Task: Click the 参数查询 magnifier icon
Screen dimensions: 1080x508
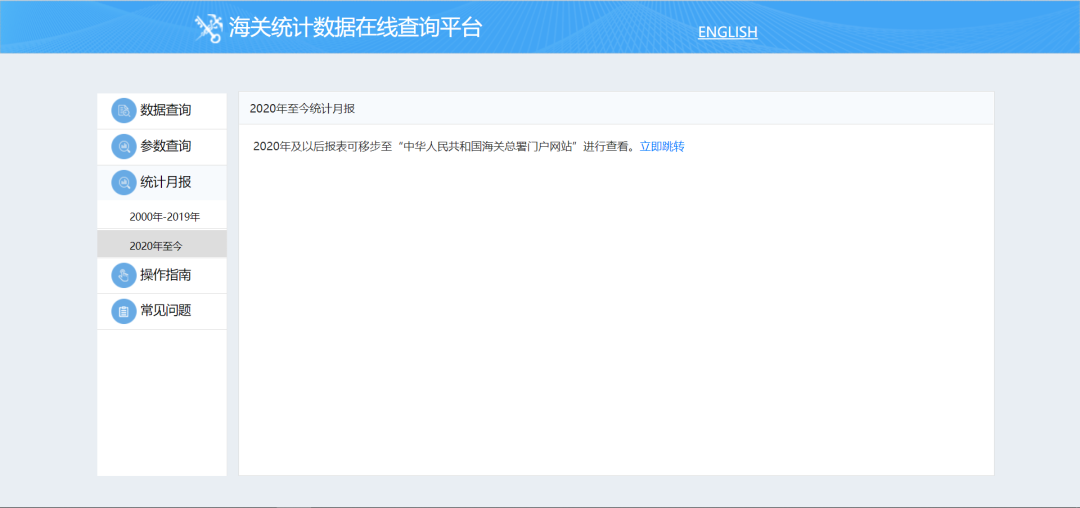Action: point(124,147)
